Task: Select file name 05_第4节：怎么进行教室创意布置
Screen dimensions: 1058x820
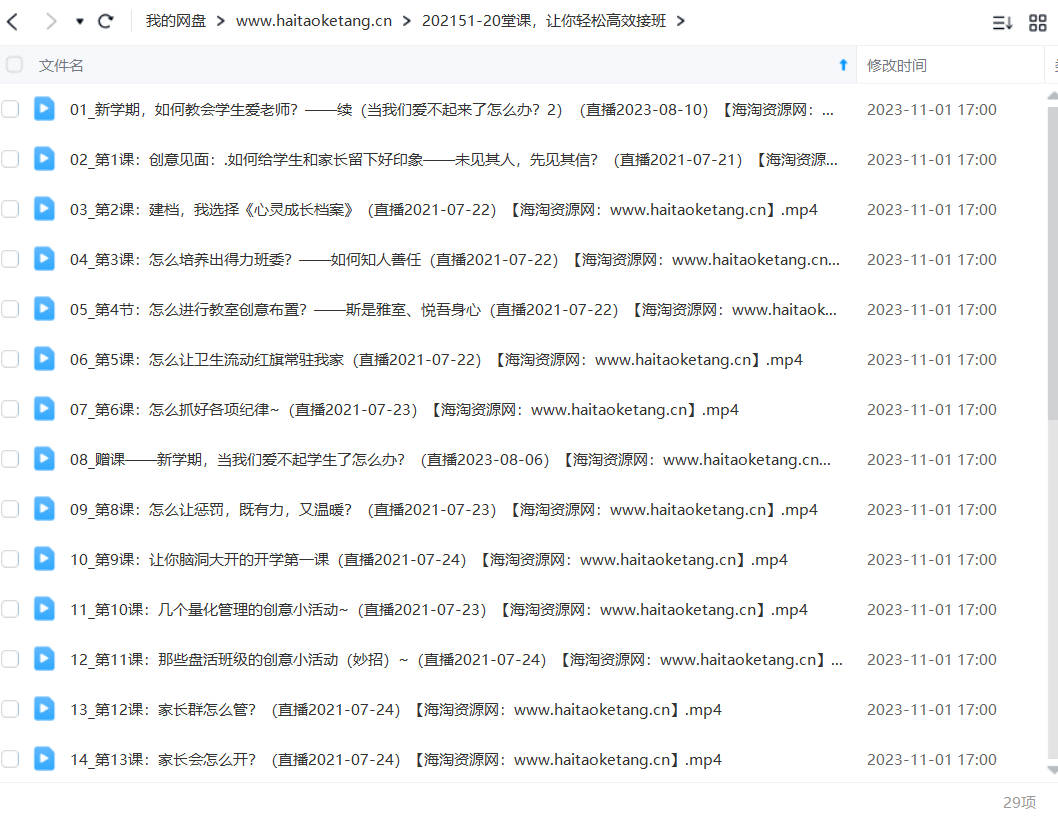Action: click(x=453, y=309)
